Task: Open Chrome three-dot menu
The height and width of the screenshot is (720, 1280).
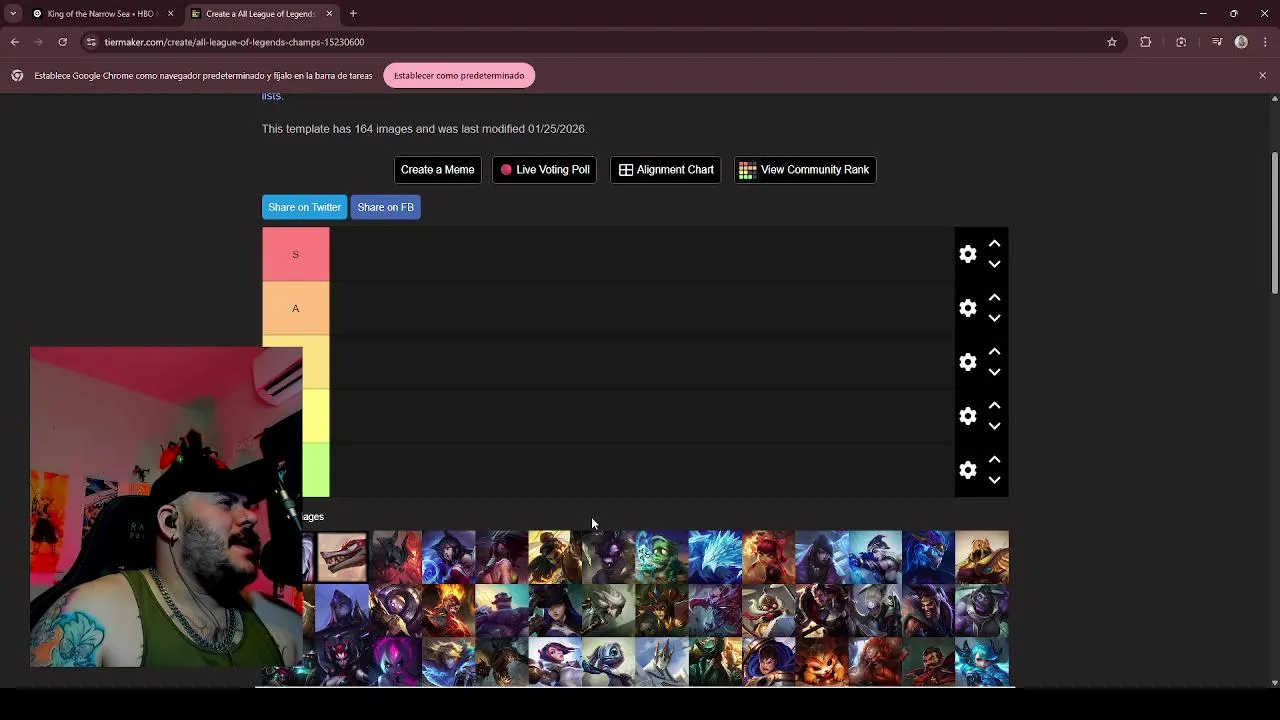Action: tap(1265, 42)
